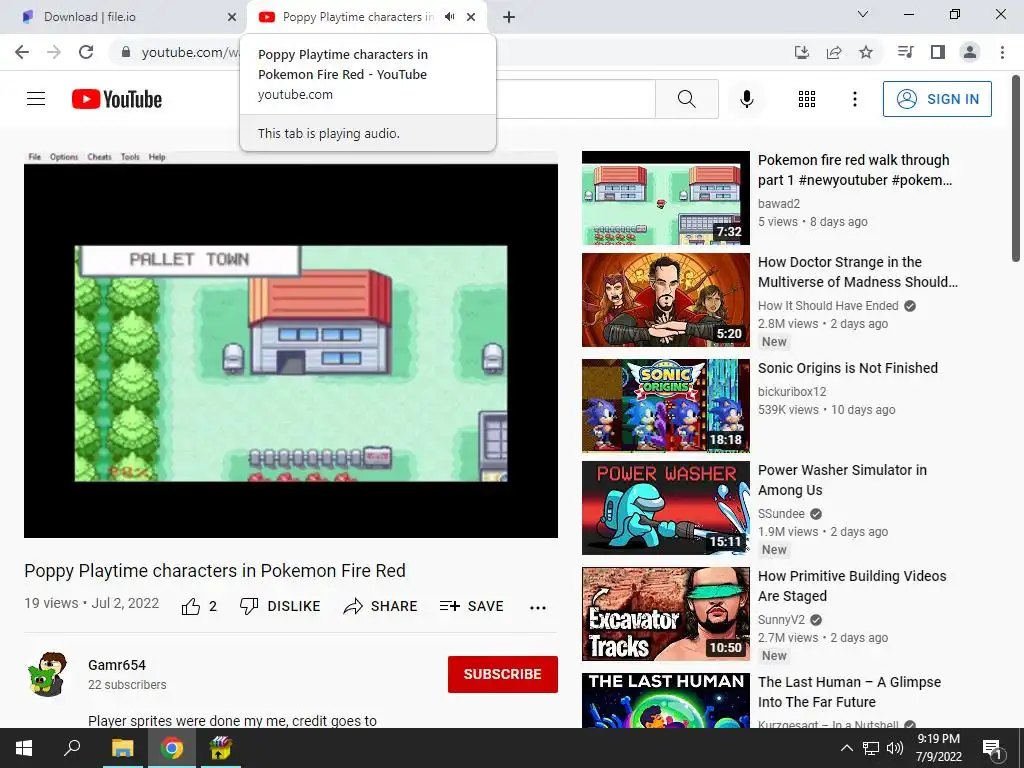Click the SIGN IN button
Image resolution: width=1024 pixels, height=768 pixels.
(x=937, y=99)
